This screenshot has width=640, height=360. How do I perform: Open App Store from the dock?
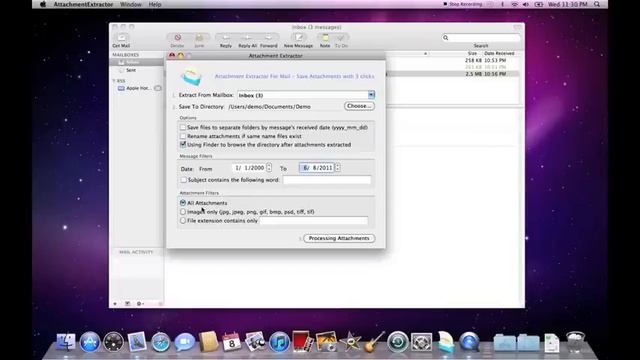(90, 342)
